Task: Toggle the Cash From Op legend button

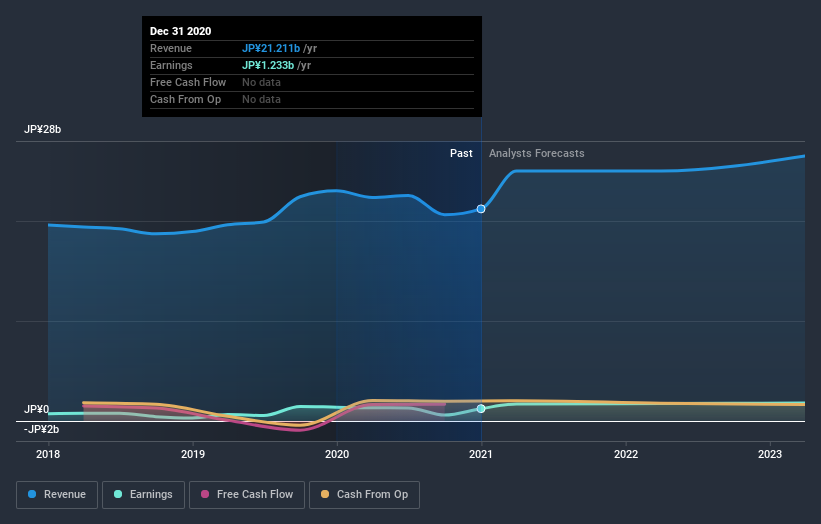Action: 364,495
